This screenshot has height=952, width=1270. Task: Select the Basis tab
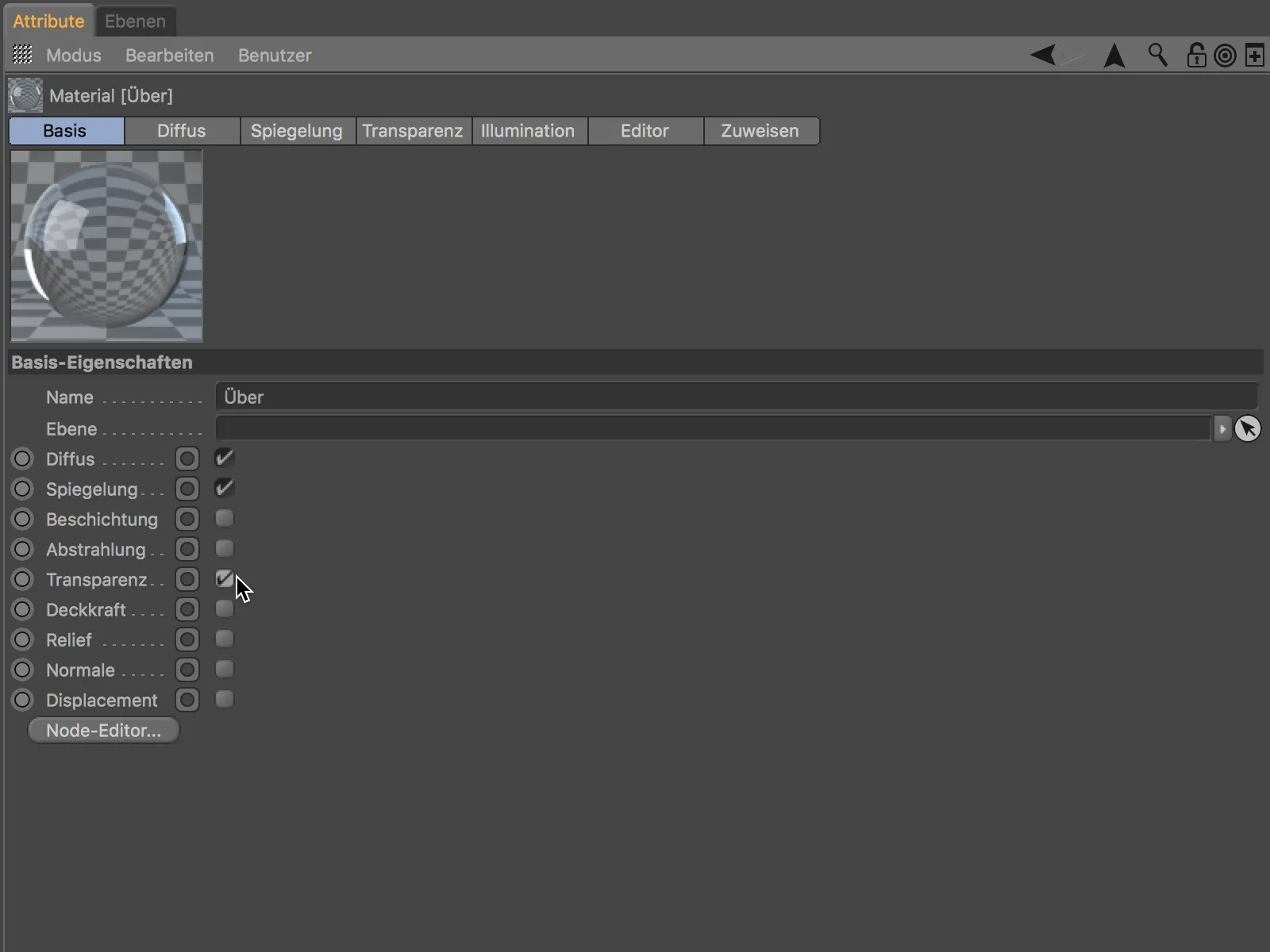[66, 131]
